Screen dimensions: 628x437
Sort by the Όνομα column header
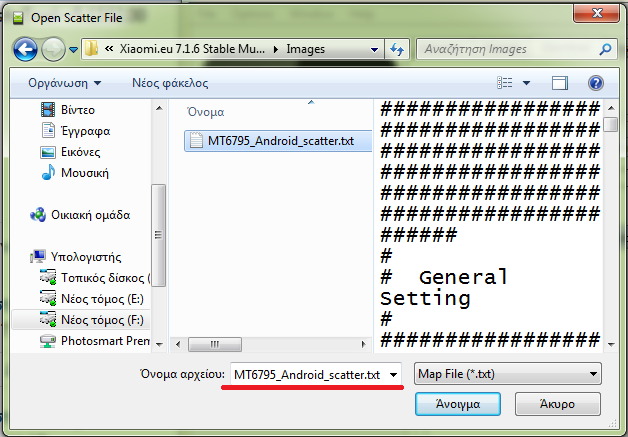pyautogui.click(x=205, y=112)
